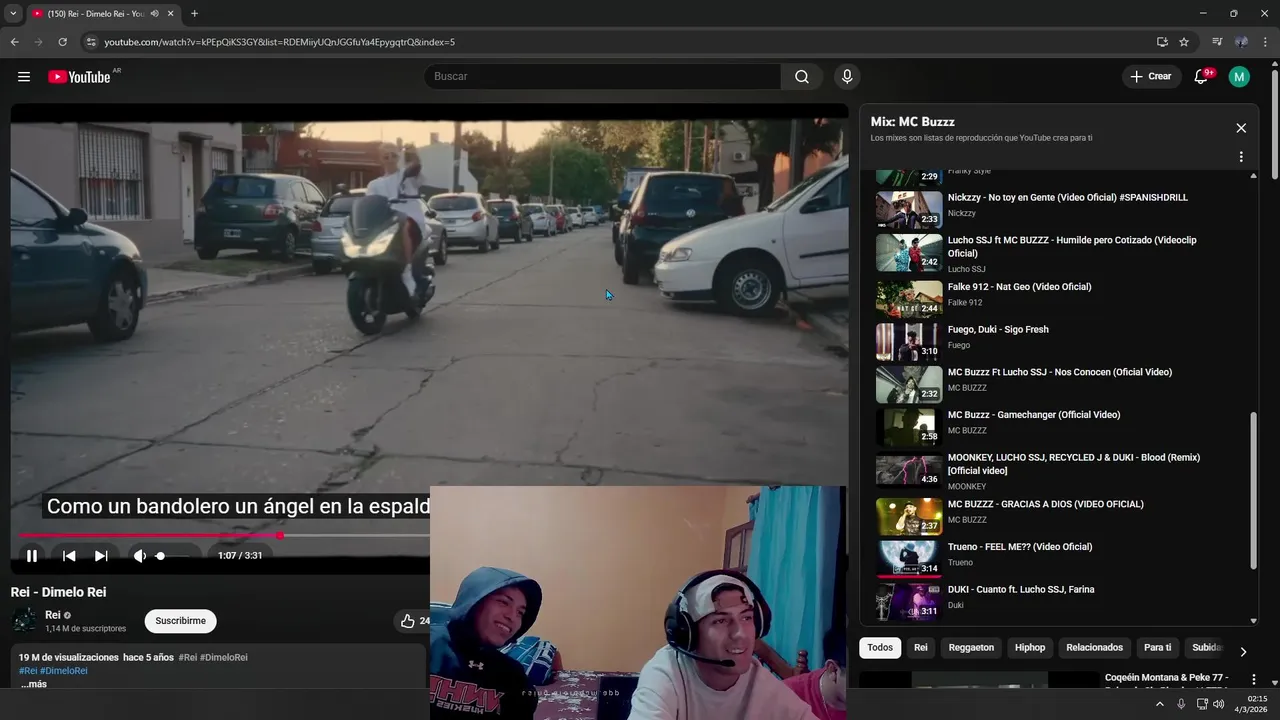Open options for Coqeéin Montana video

(x=1254, y=680)
